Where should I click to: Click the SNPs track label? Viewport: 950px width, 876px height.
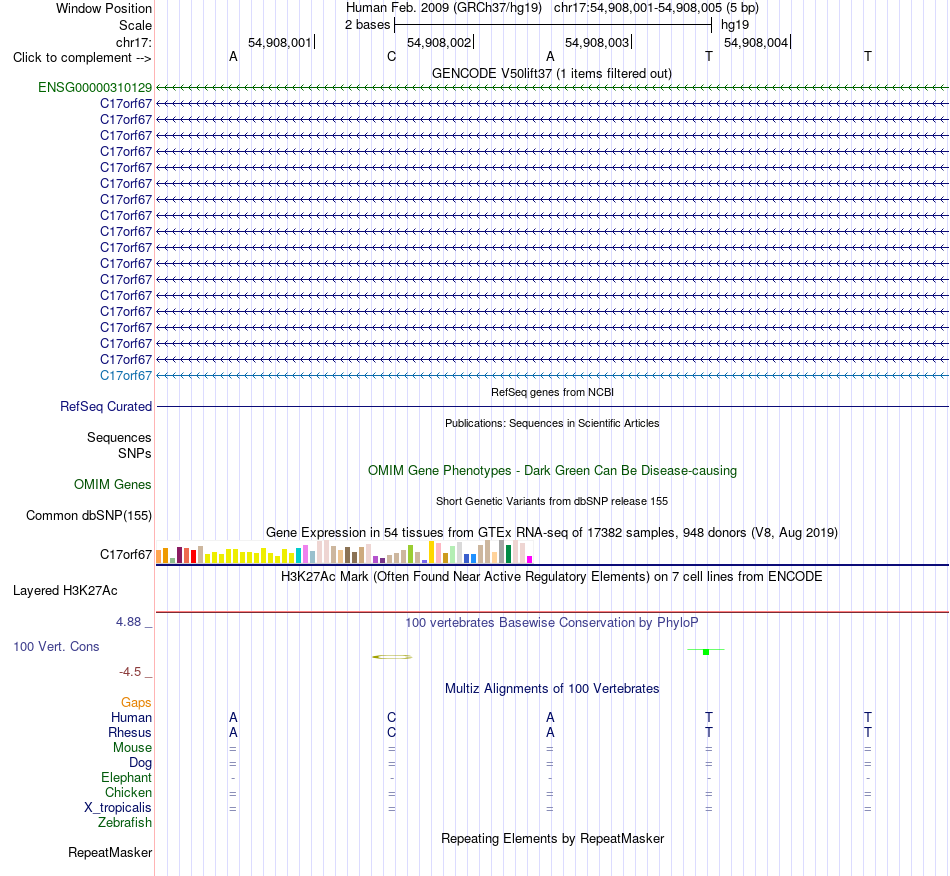[x=135, y=453]
